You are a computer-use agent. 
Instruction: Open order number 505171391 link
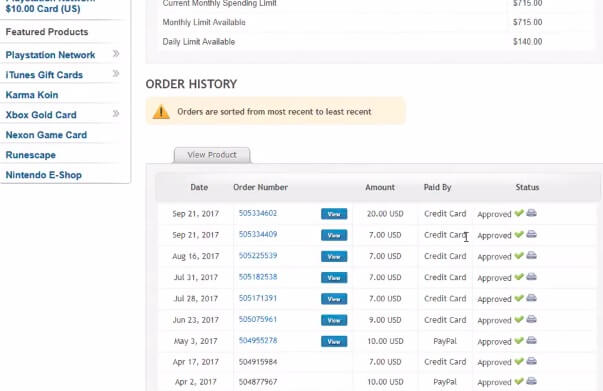tap(258, 298)
